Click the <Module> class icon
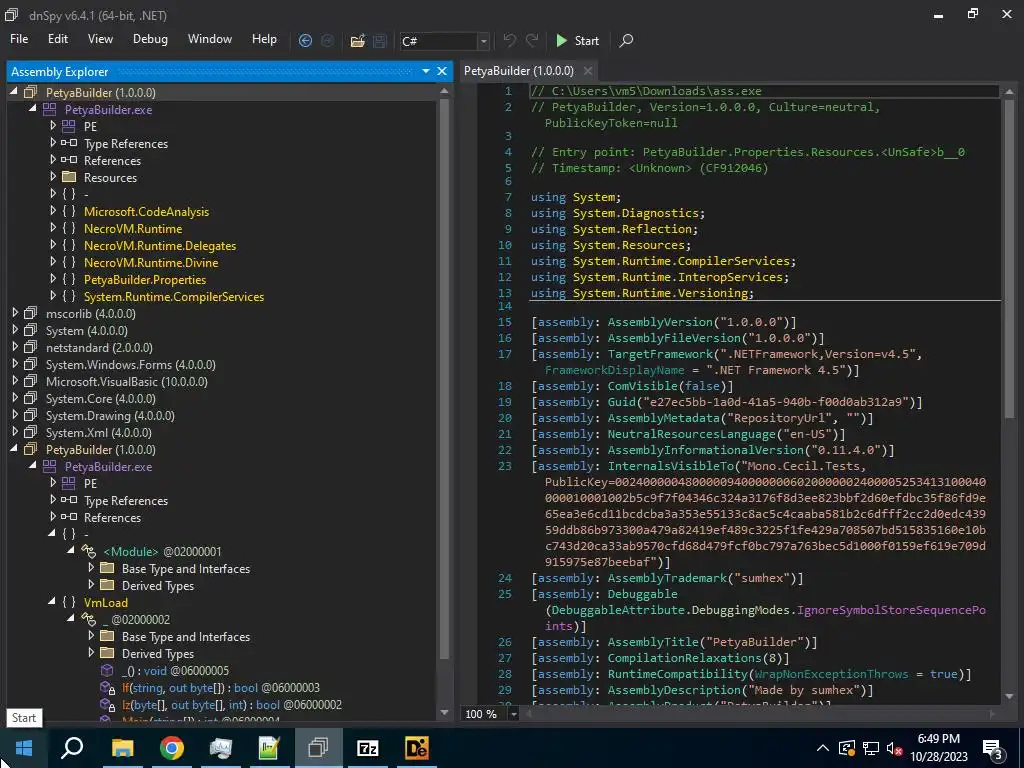Viewport: 1024px width, 768px height. (x=89, y=551)
